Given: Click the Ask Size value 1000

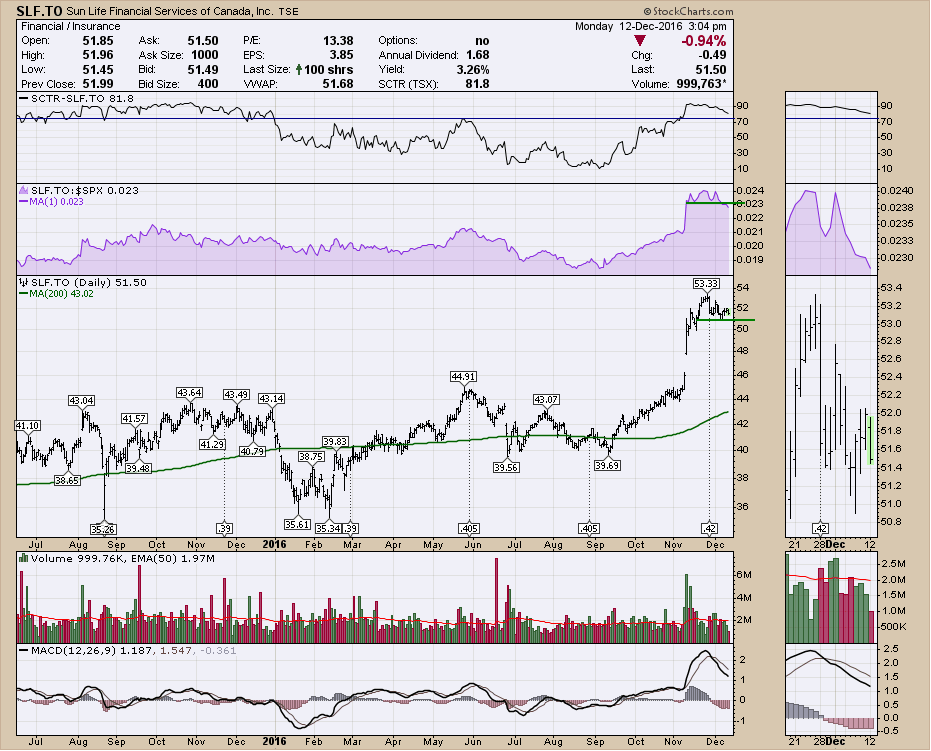Looking at the screenshot, I should click(205, 55).
